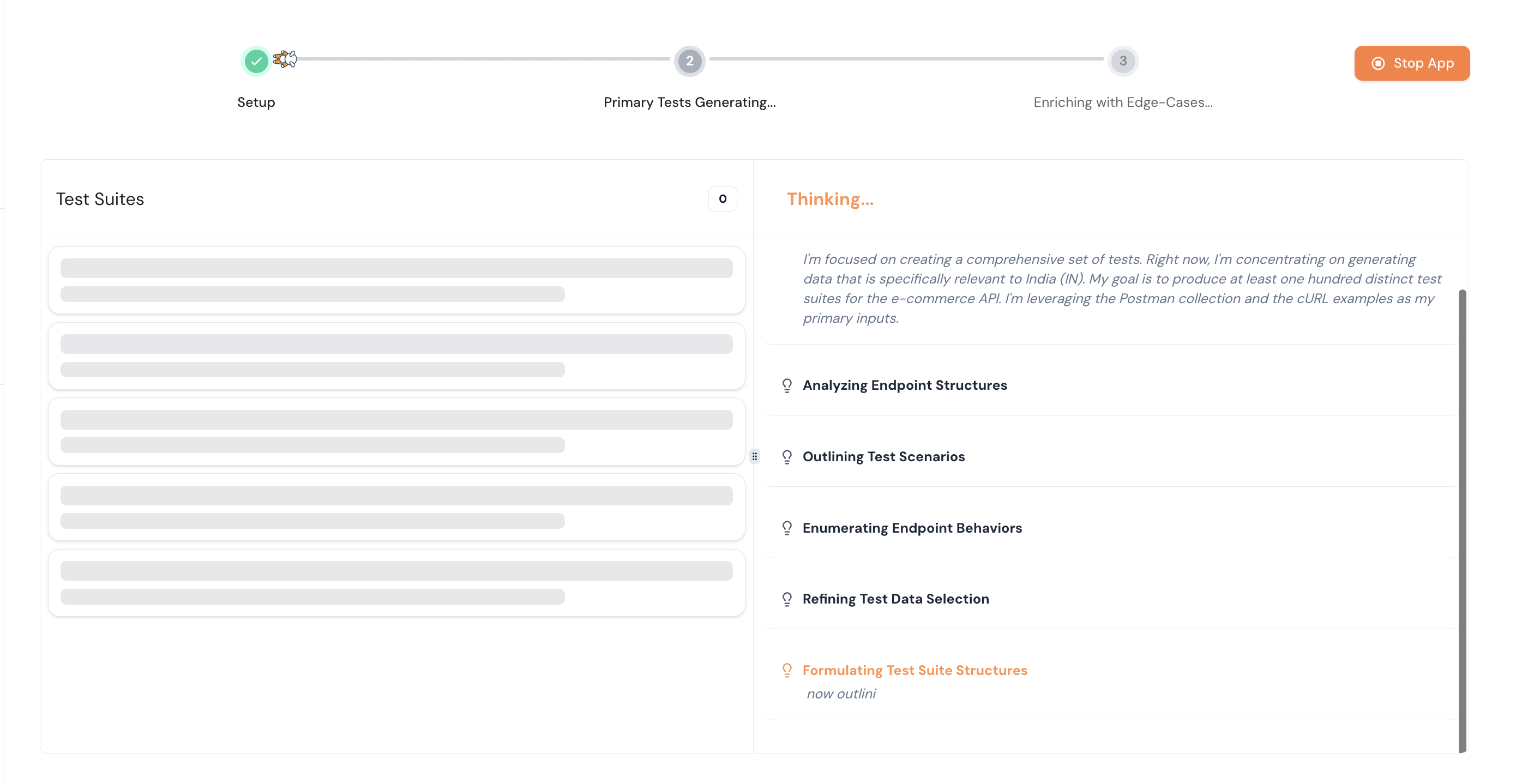Expand the Analyzing Endpoint Structures thinking entry

tap(905, 385)
